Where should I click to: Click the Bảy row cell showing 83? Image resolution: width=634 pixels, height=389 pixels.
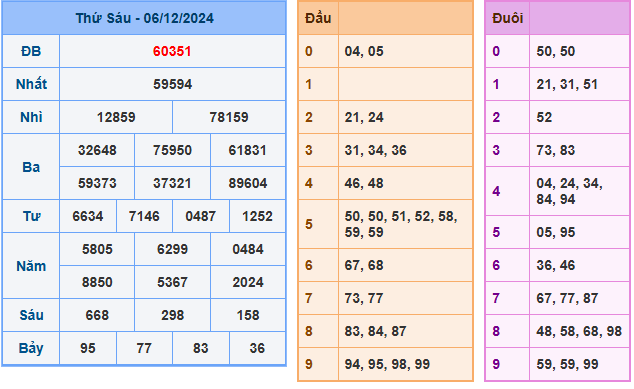(201, 348)
